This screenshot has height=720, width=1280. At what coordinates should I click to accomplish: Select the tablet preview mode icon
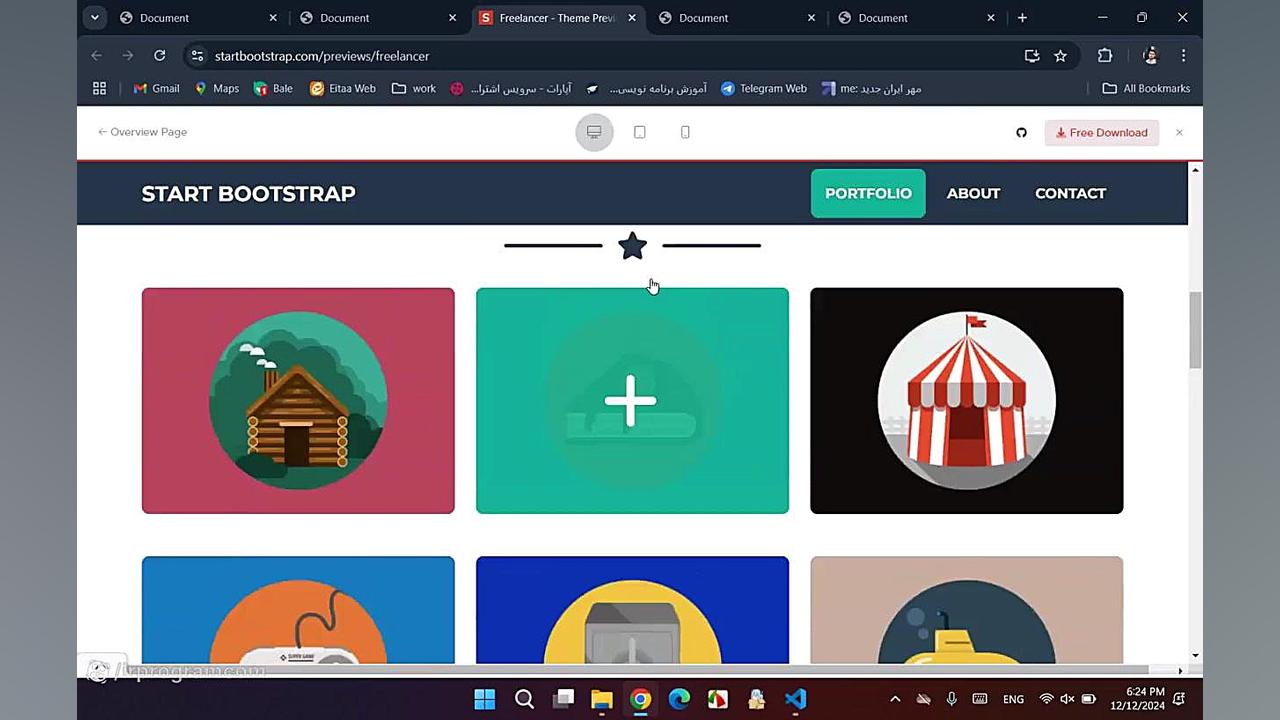pyautogui.click(x=640, y=132)
